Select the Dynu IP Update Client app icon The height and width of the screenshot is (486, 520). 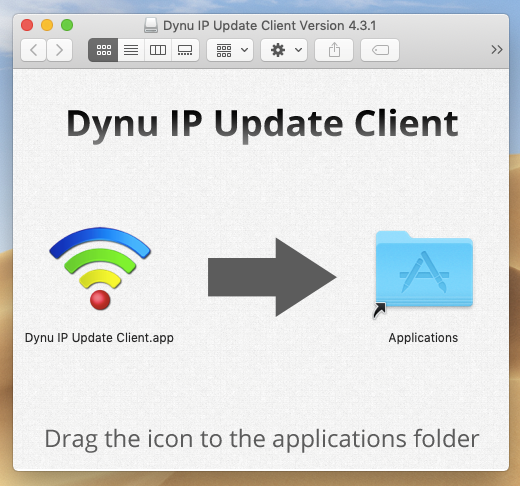(100, 269)
